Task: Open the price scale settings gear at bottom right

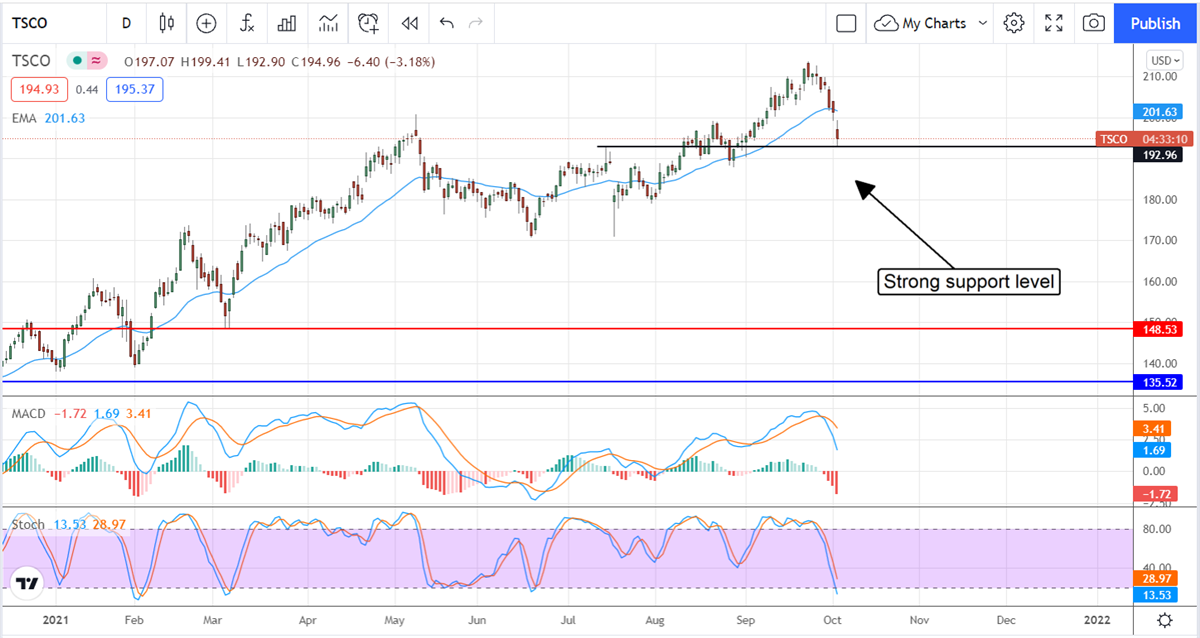Action: [1165, 621]
